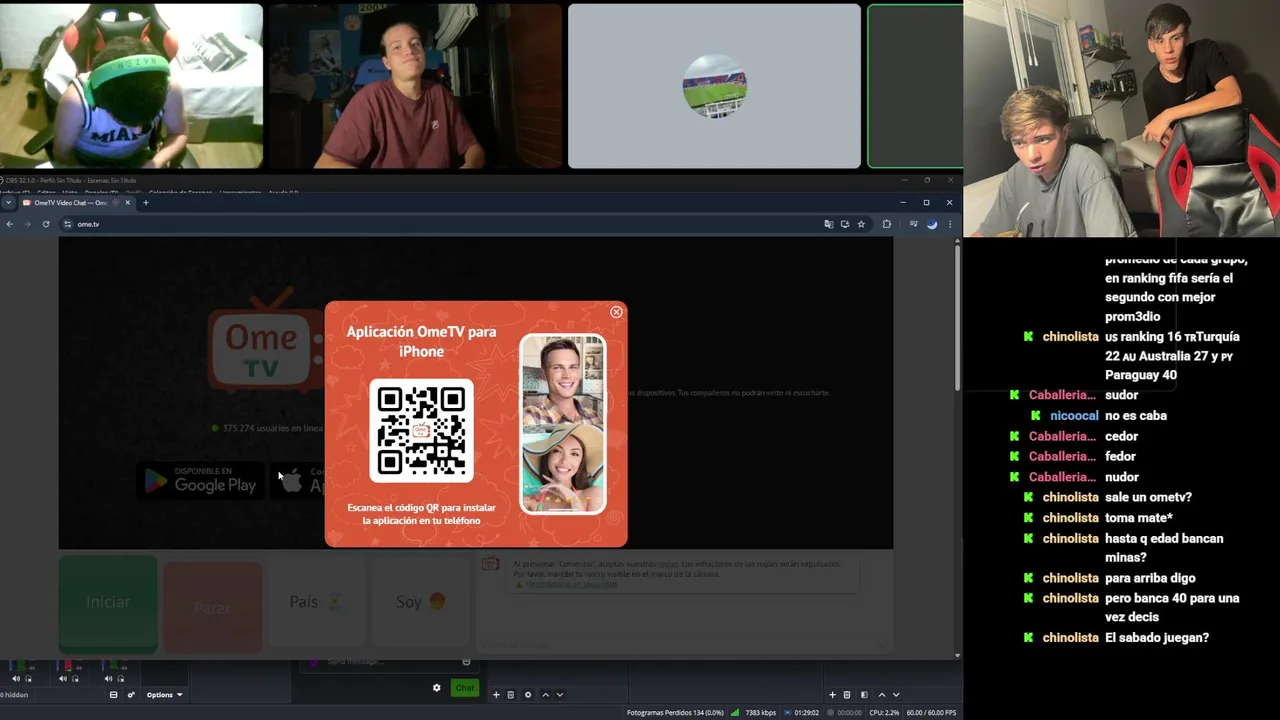Move the scene up with the arrow
Screen dimensions: 1280x720
pyautogui.click(x=545, y=695)
